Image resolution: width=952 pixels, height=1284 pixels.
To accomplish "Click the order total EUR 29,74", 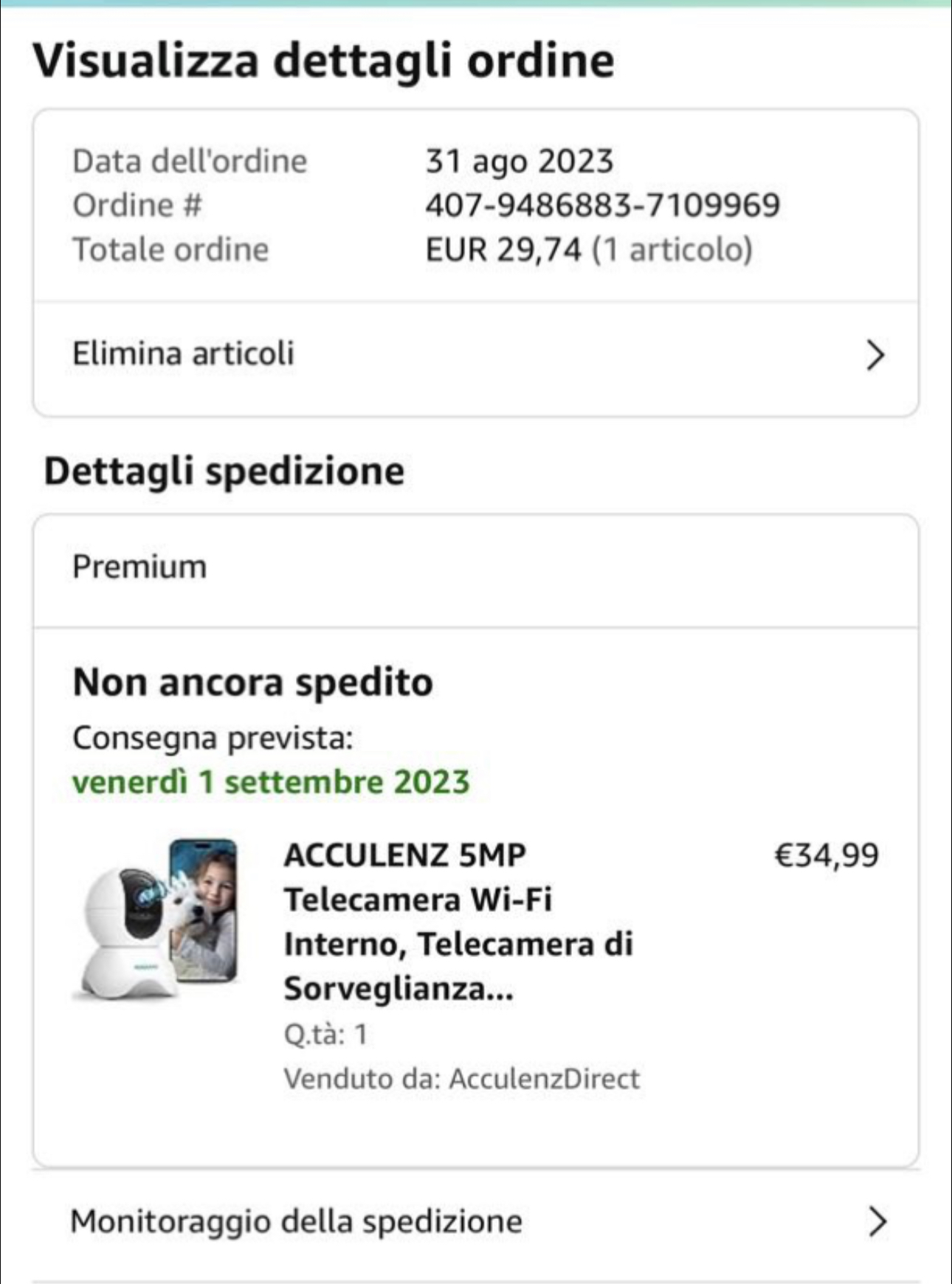I will (x=503, y=249).
